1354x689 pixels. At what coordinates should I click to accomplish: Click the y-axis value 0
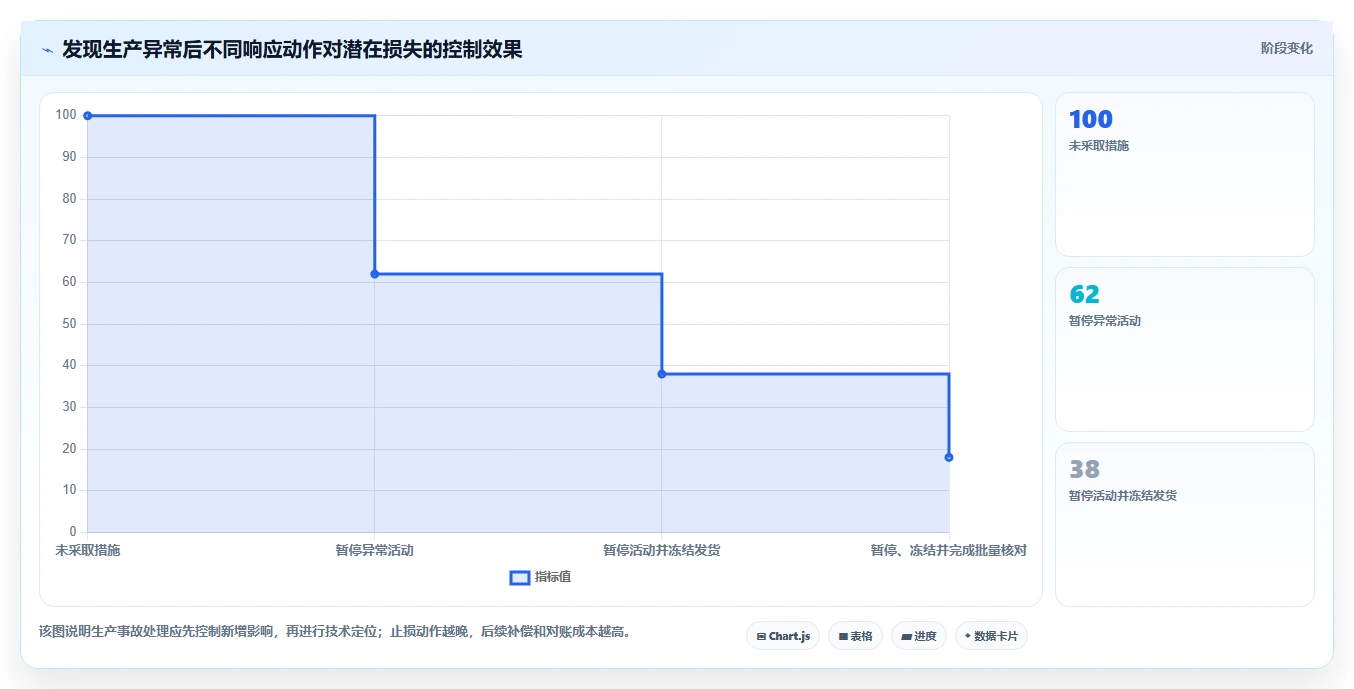tap(73, 531)
